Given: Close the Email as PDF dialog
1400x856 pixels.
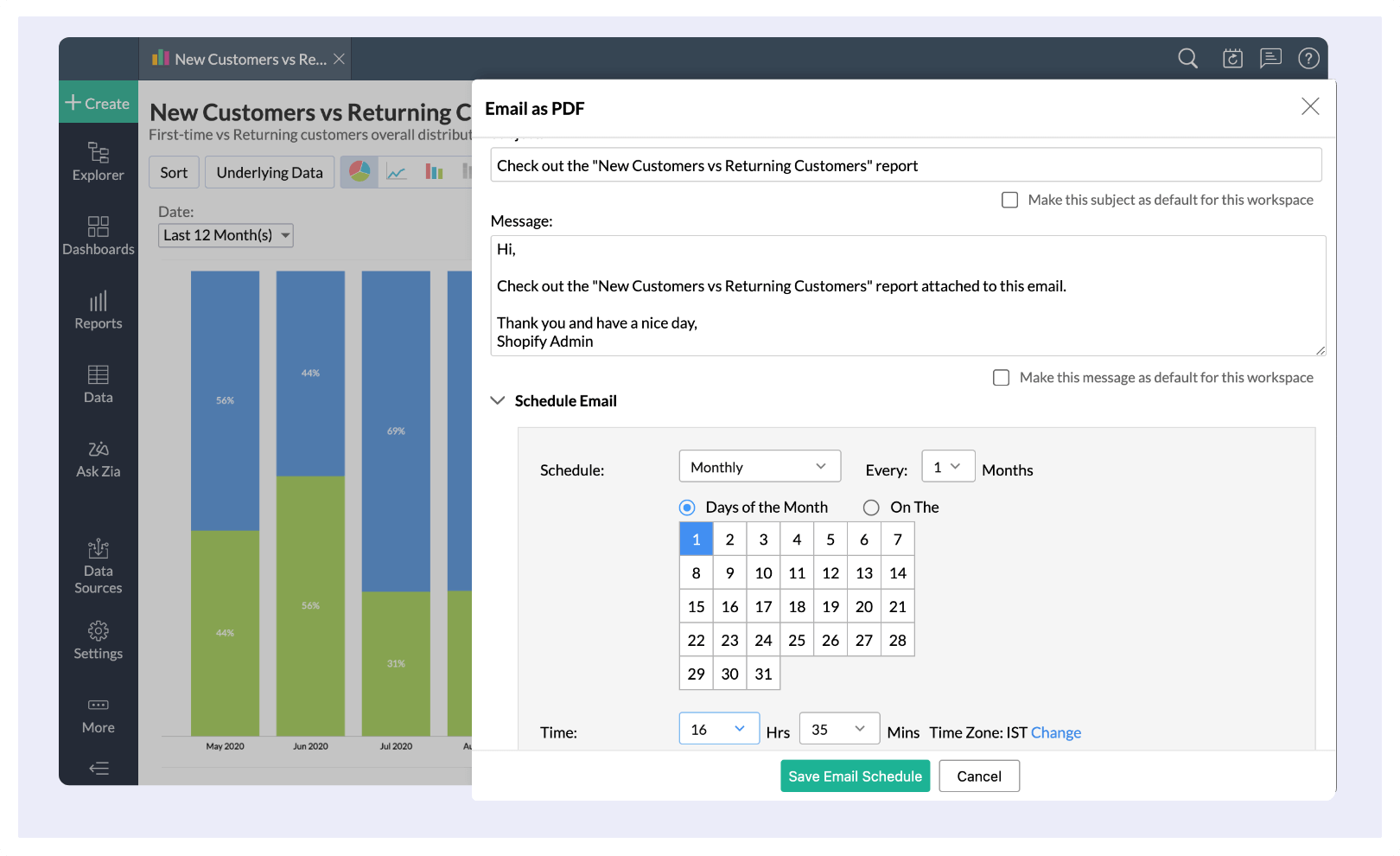Looking at the screenshot, I should [x=1310, y=106].
